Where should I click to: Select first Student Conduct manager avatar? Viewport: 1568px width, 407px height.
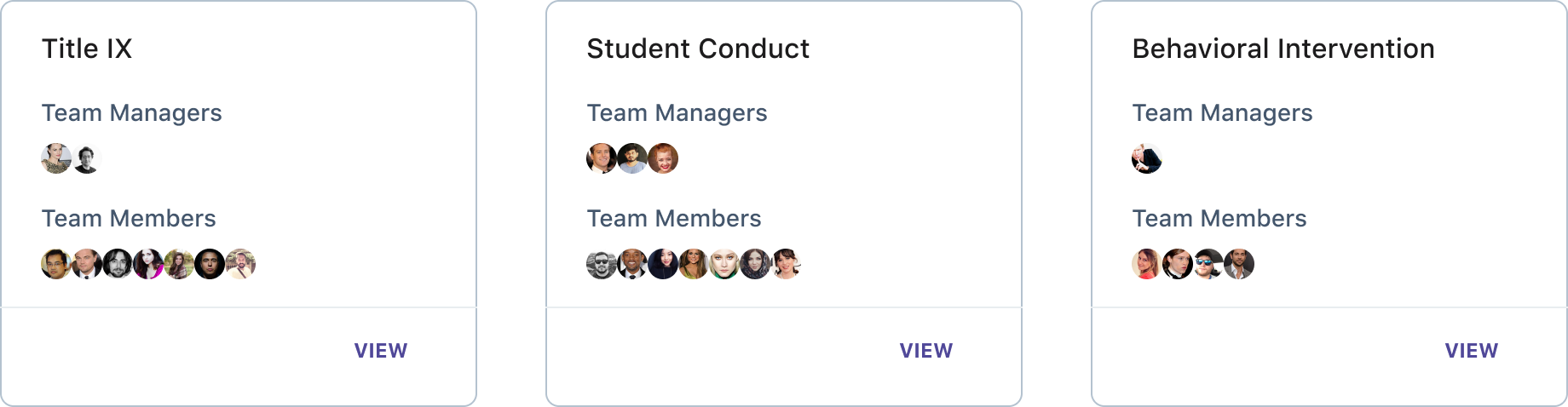click(602, 158)
